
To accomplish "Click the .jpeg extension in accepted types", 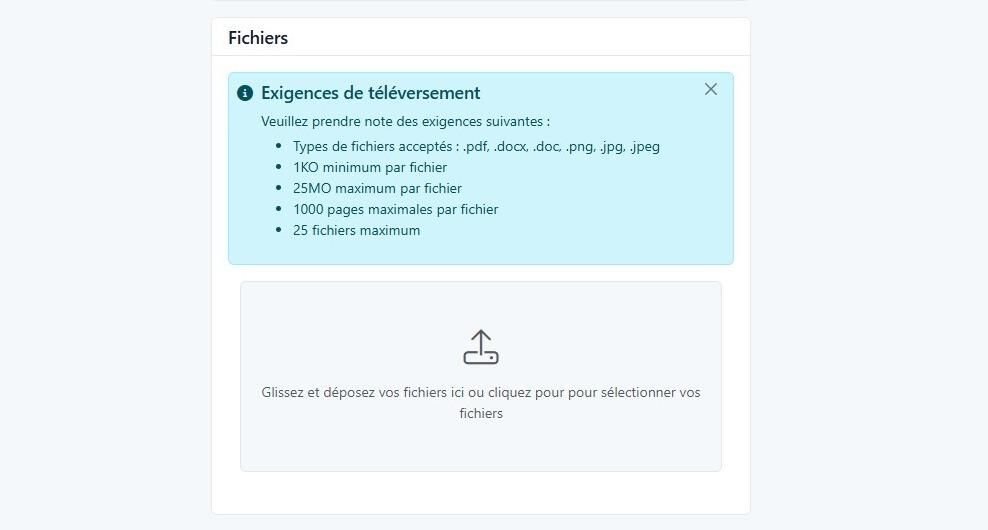I will click(x=644, y=147).
